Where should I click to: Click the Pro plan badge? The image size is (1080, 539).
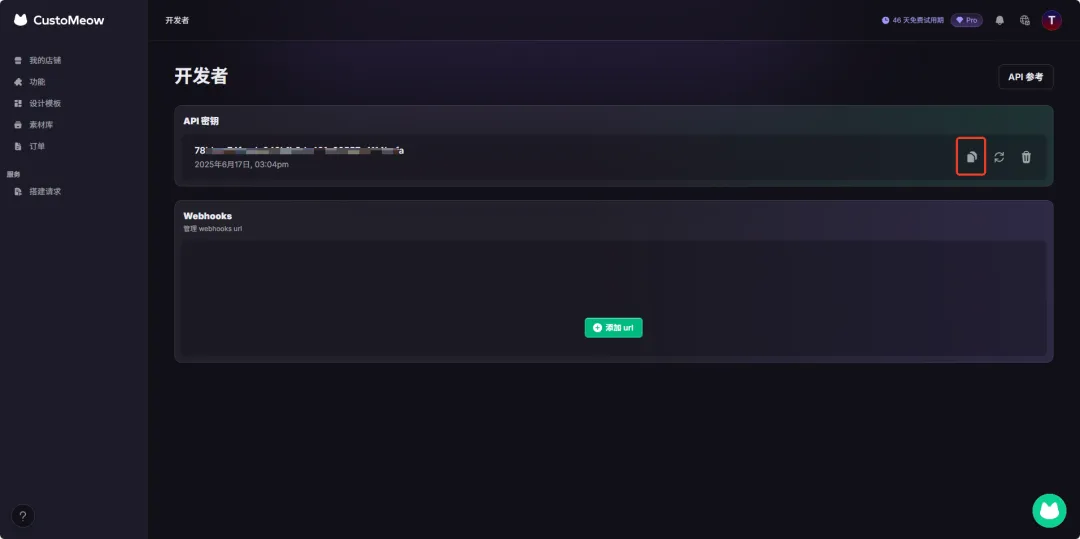(966, 21)
